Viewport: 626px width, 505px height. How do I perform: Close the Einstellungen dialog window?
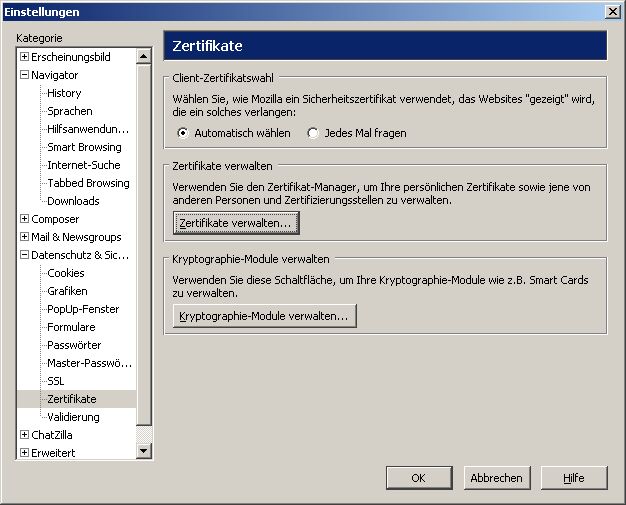pyautogui.click(x=612, y=11)
